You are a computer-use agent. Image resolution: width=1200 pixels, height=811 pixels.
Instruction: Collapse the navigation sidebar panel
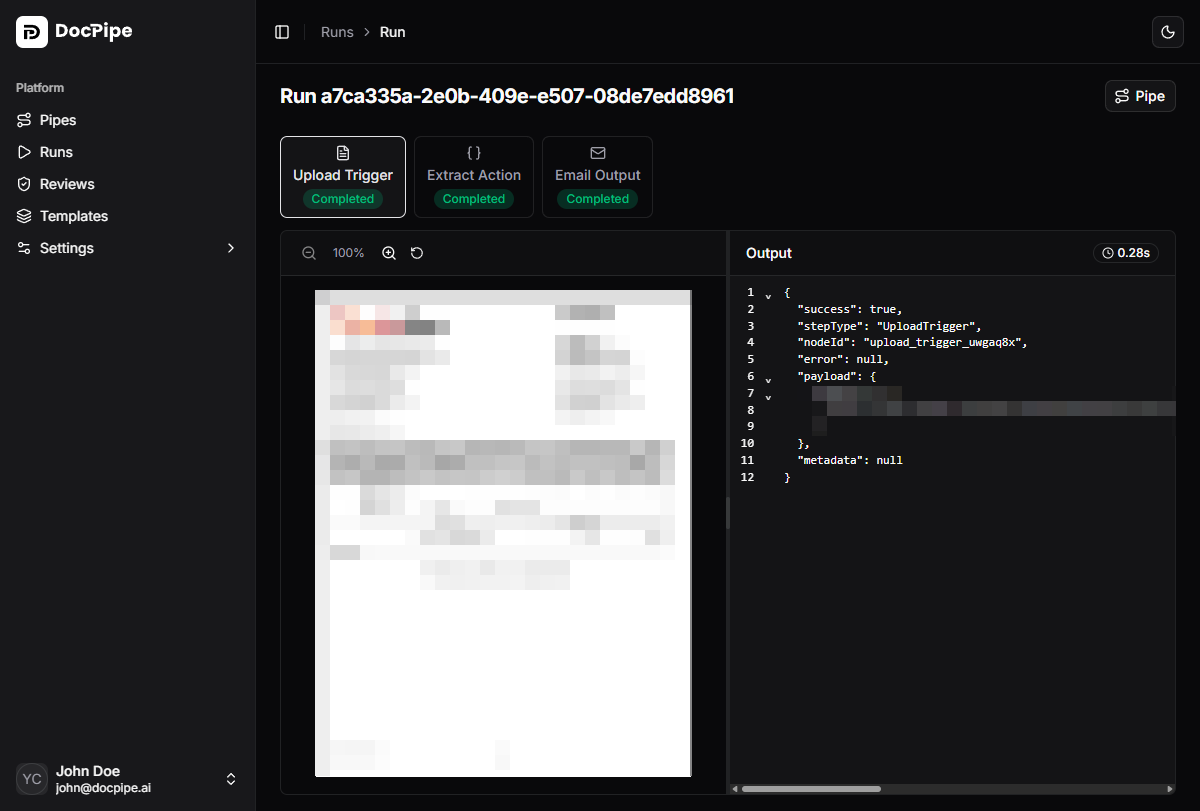click(282, 31)
